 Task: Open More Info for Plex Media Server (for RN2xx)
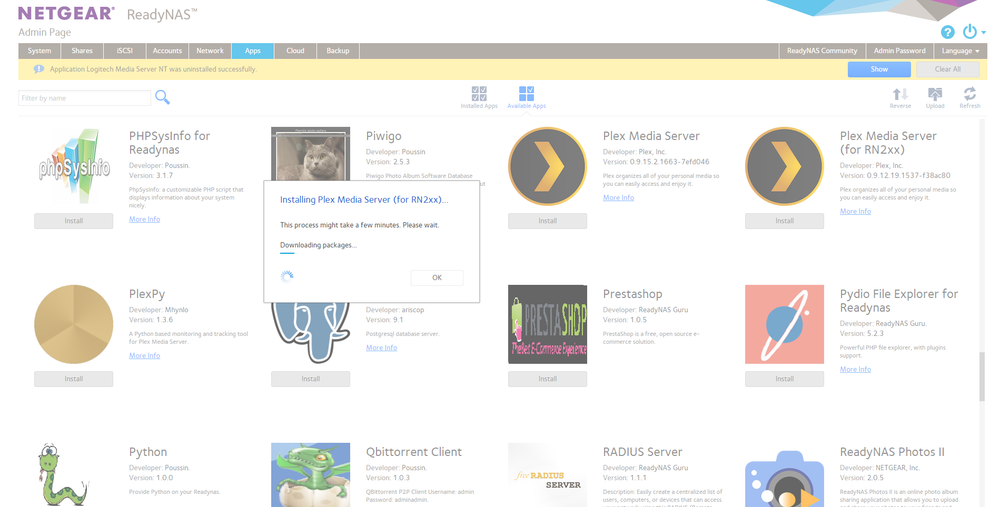pos(855,211)
